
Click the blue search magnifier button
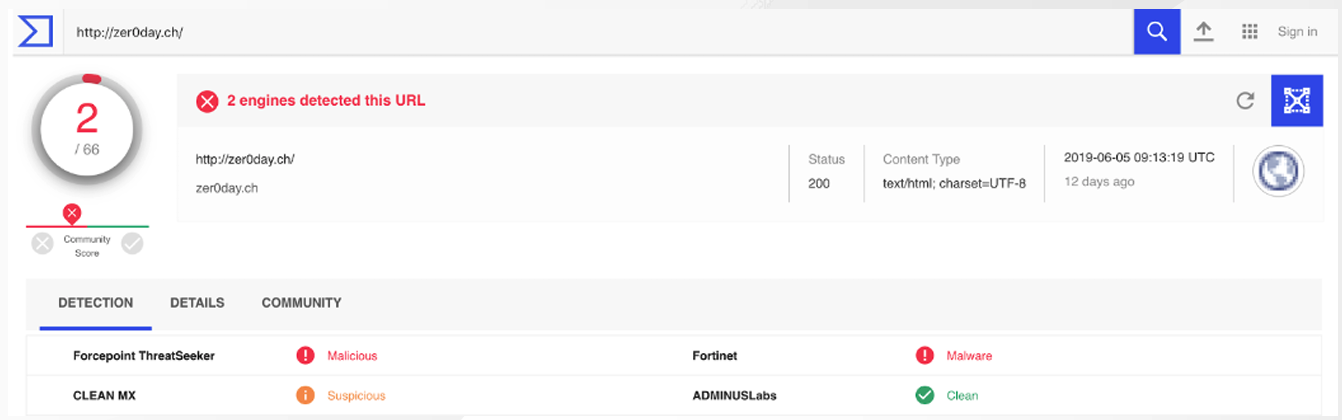tap(1157, 32)
